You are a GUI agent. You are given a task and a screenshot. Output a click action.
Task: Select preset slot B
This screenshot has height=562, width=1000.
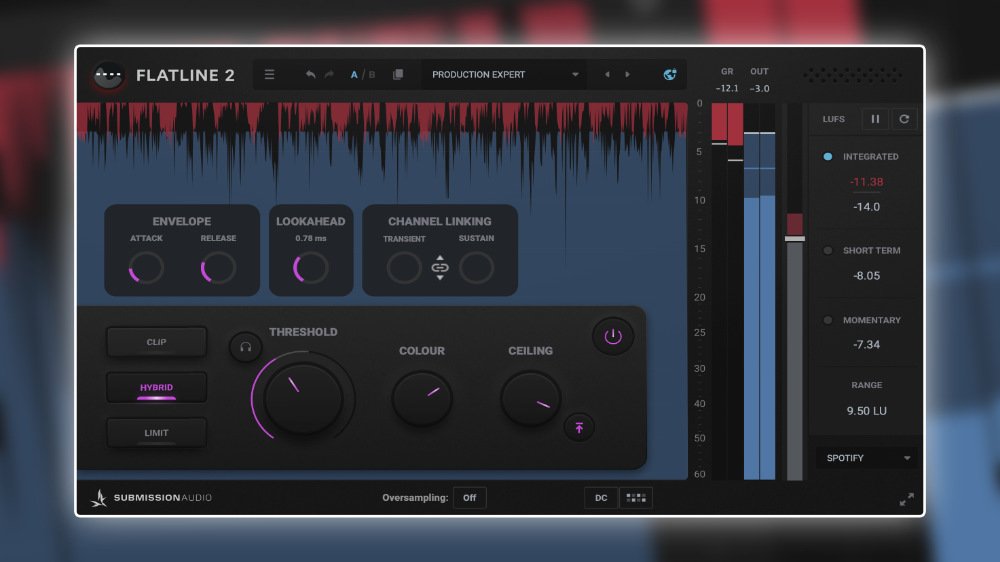[372, 75]
